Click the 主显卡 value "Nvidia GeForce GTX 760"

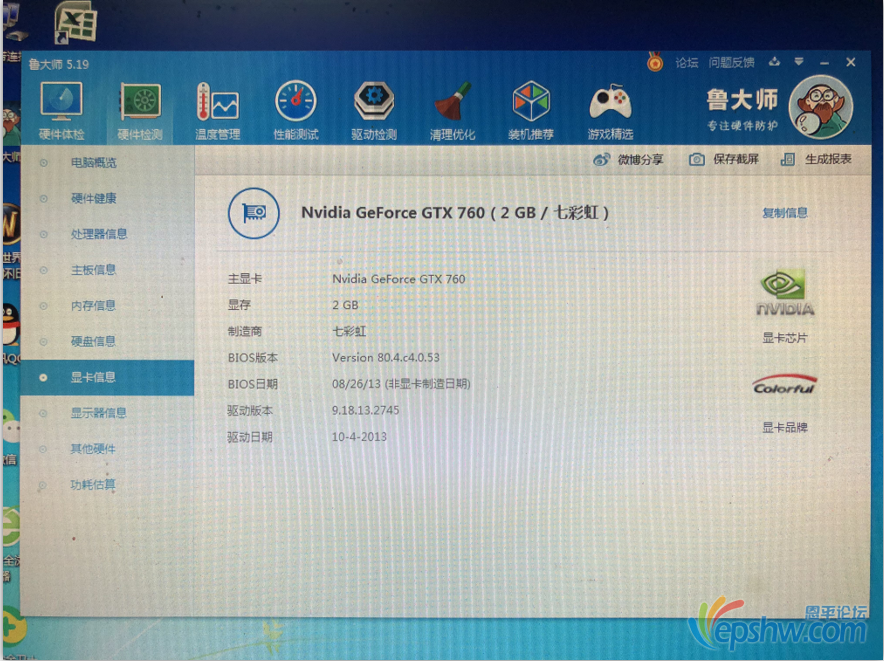point(399,279)
